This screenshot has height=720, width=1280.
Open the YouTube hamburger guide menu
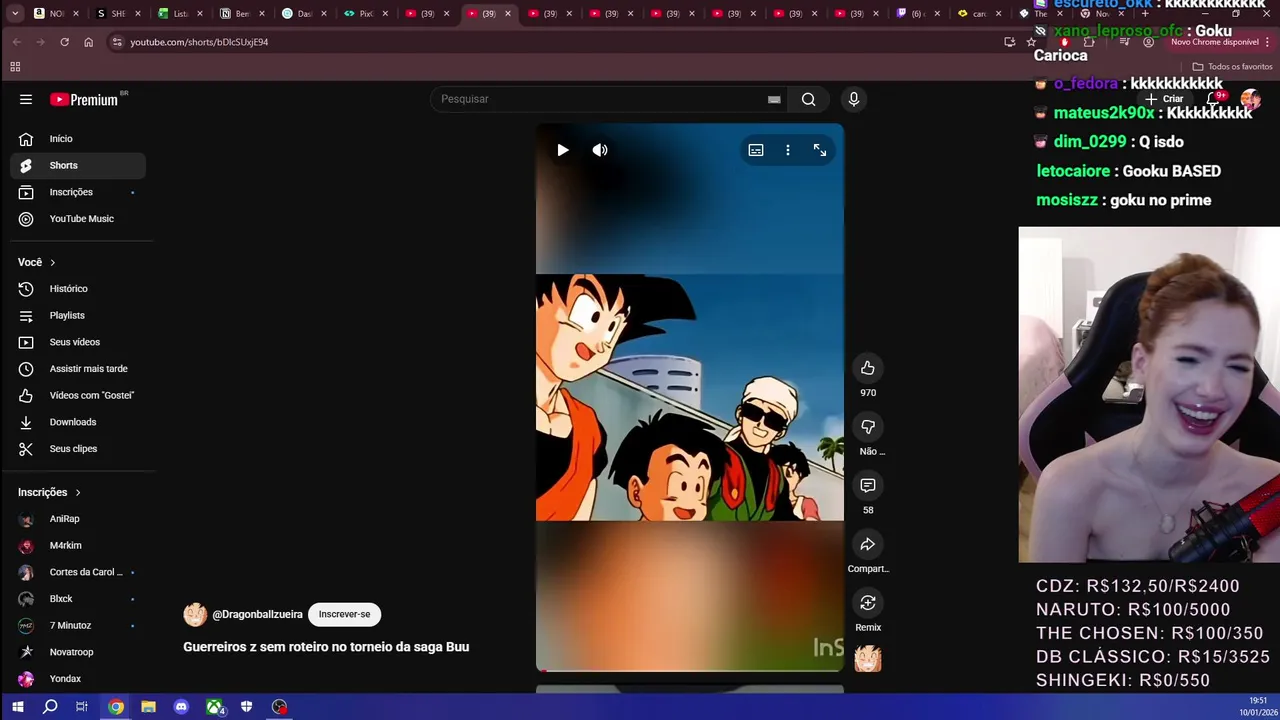tap(26, 99)
